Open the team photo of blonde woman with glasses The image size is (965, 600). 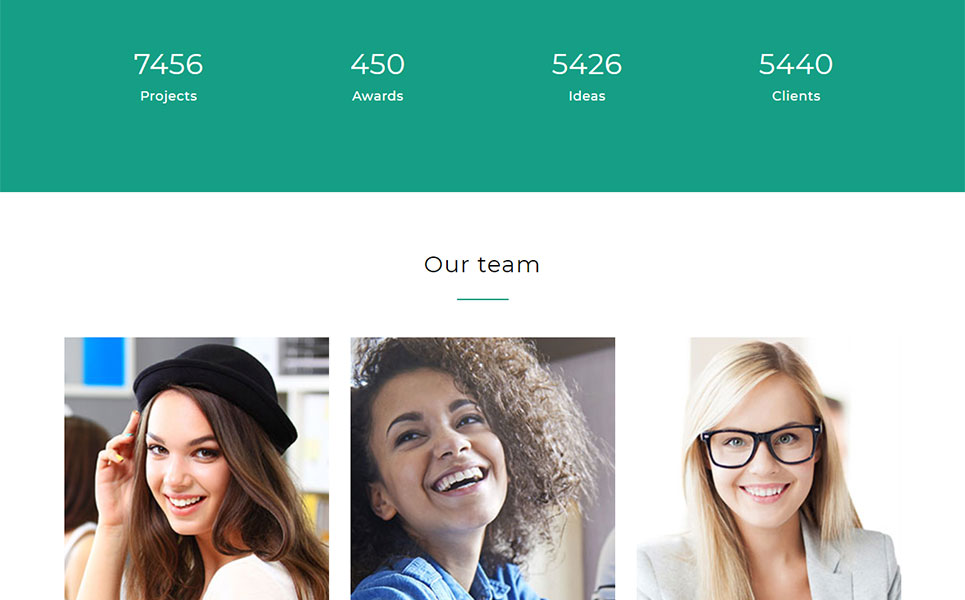pyautogui.click(x=769, y=468)
